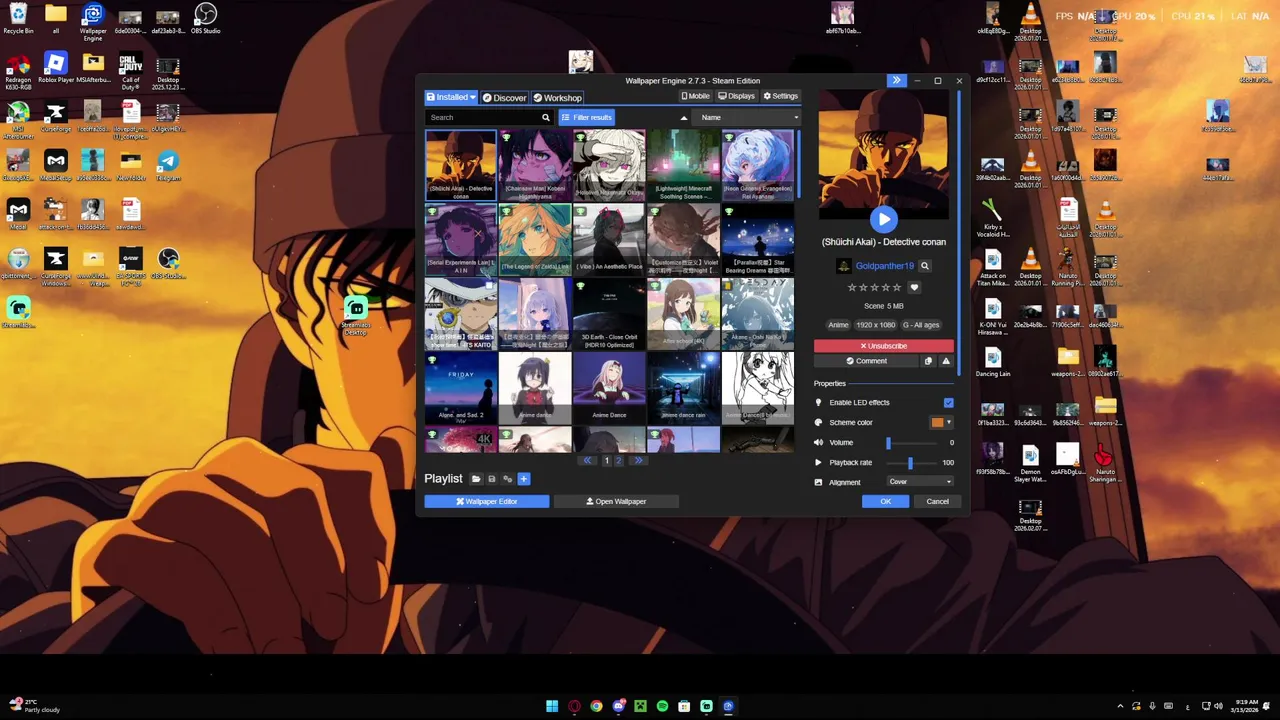
Task: Open the Comment page
Action: (866, 361)
